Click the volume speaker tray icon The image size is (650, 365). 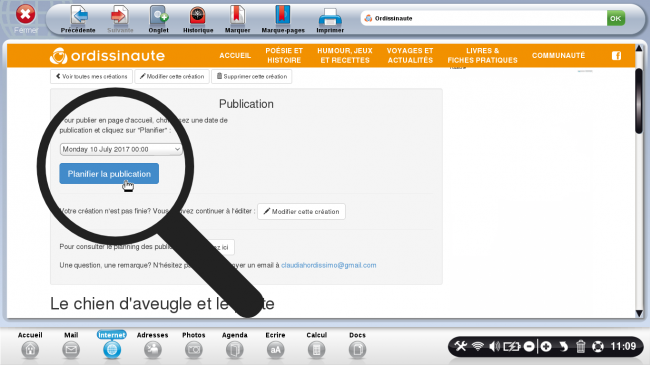[x=494, y=346]
